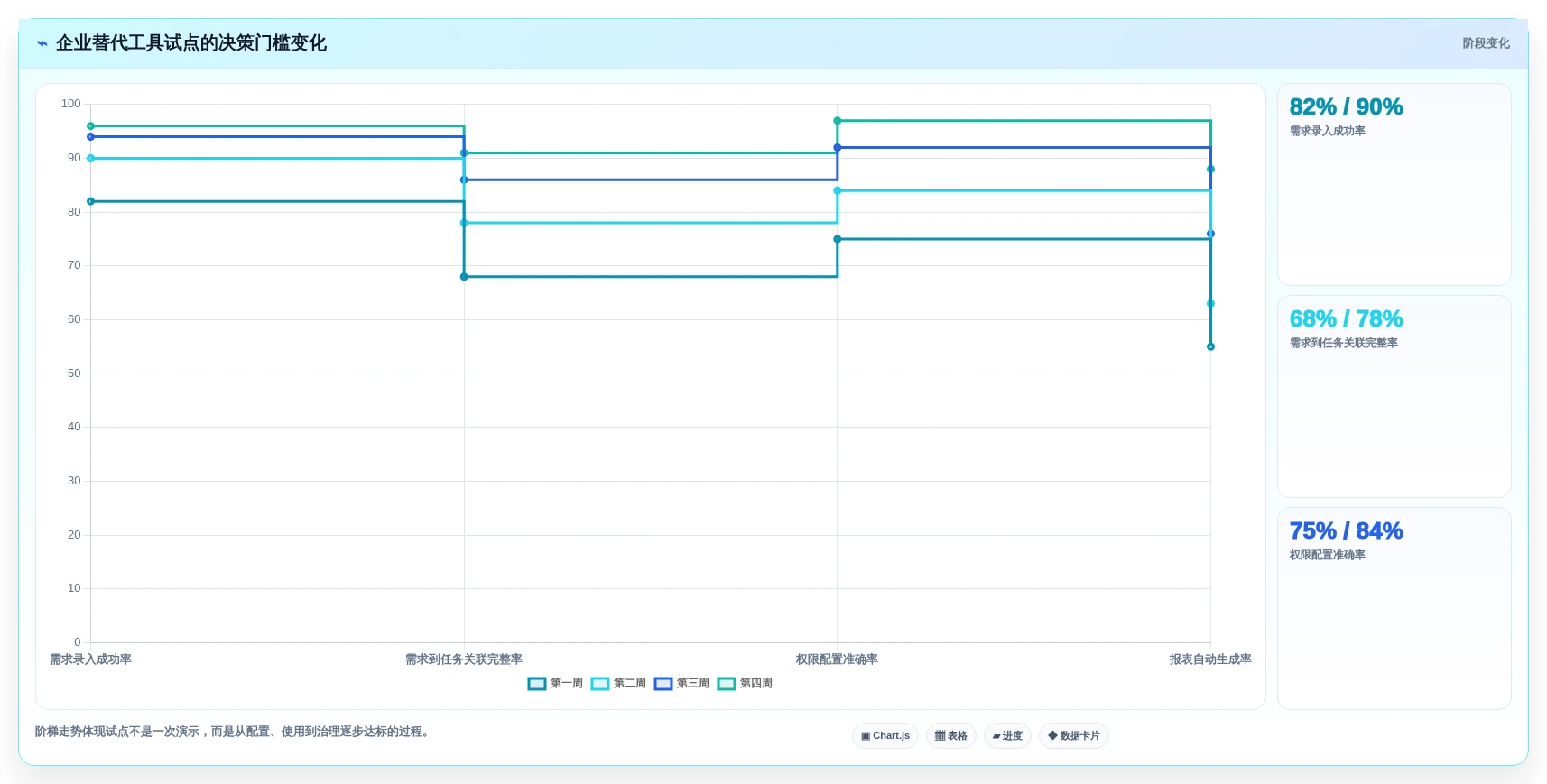
Task: Click 第四周 data point at 需求录入成功率
Action: pos(90,126)
